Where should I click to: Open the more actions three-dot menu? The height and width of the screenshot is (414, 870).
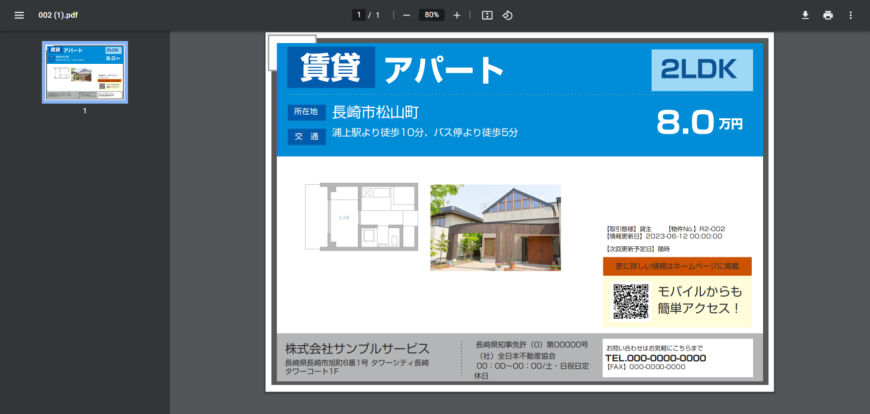point(851,15)
